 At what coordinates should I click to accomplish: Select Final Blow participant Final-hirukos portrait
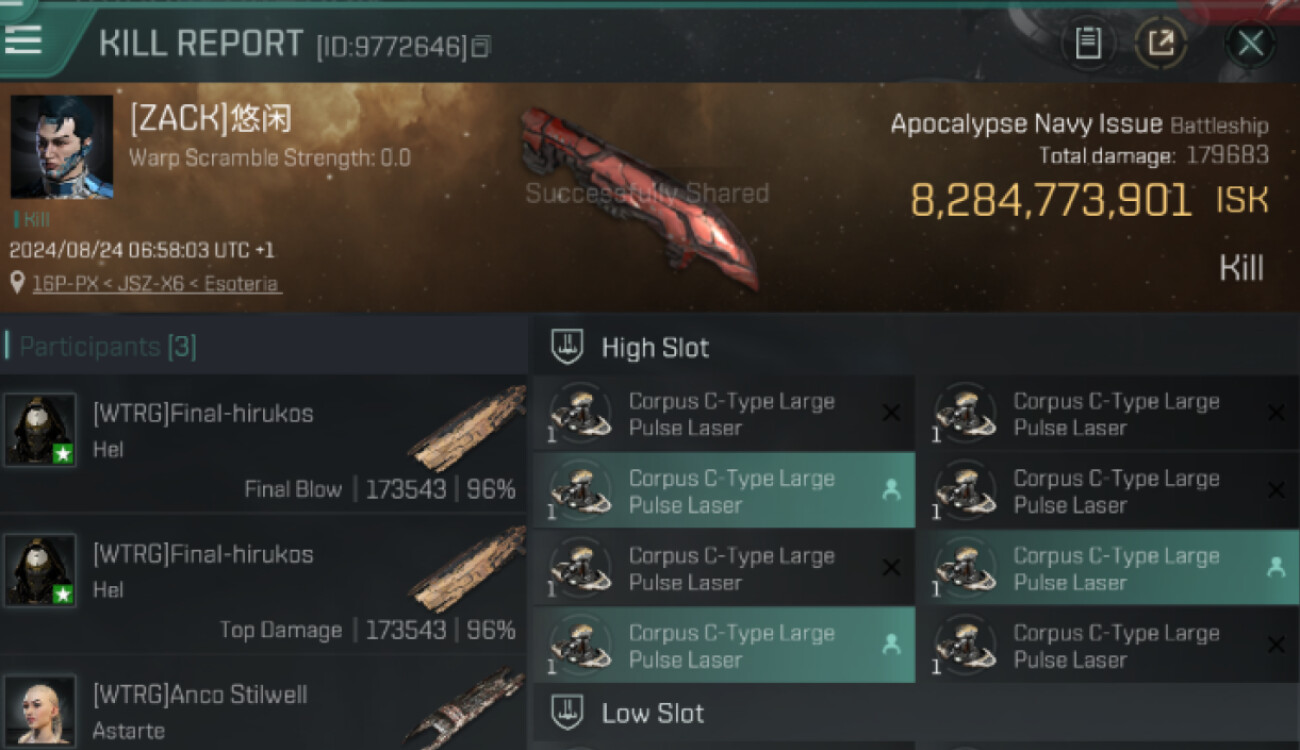point(40,430)
